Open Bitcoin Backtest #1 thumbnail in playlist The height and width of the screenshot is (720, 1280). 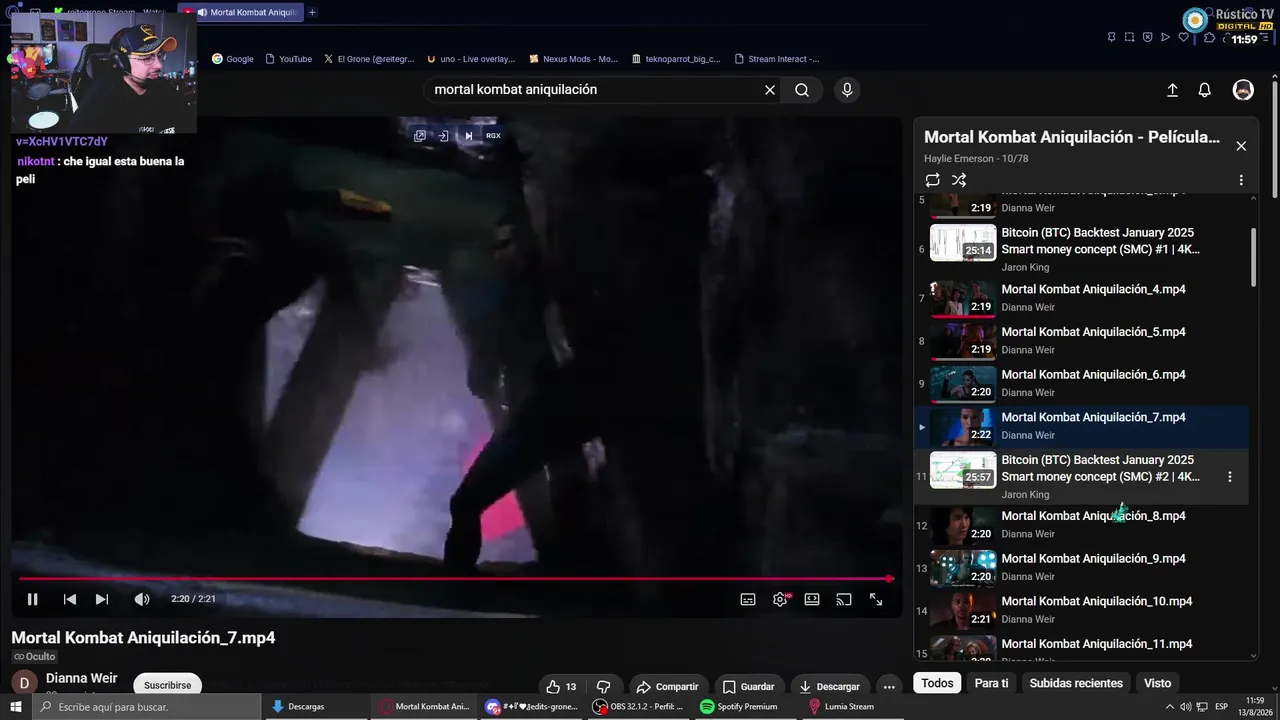[x=963, y=242]
